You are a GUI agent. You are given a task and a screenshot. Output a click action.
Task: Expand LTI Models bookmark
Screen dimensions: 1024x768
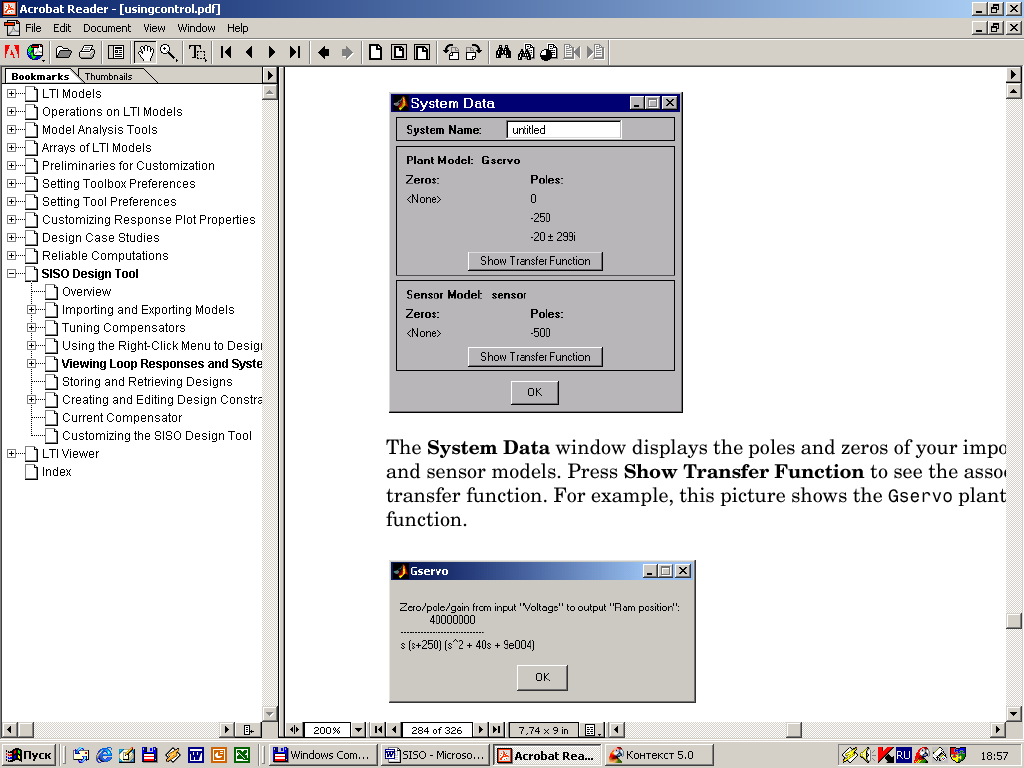(x=12, y=93)
